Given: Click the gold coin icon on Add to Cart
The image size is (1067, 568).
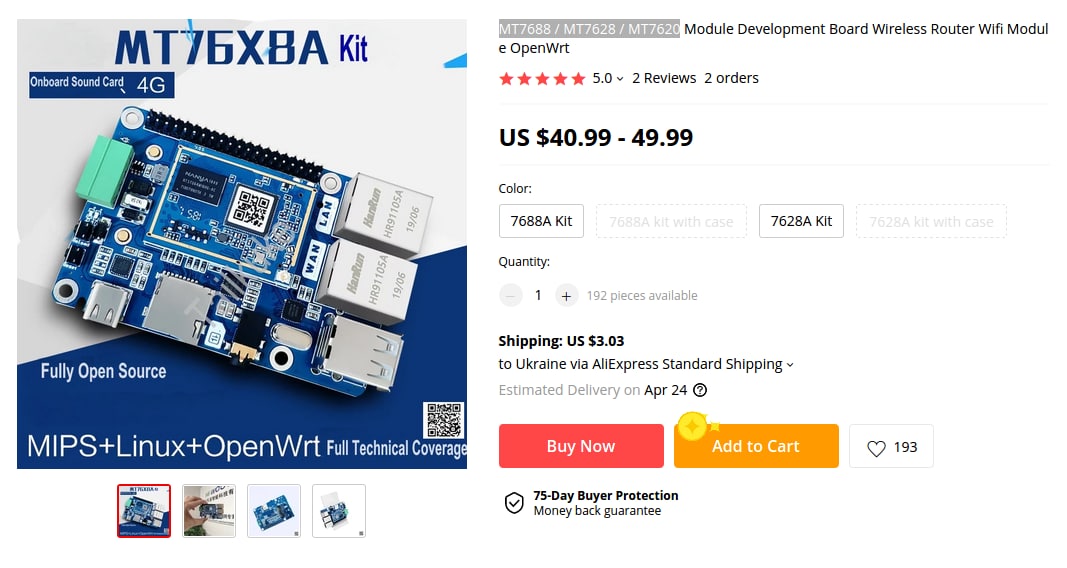Looking at the screenshot, I should [x=693, y=427].
